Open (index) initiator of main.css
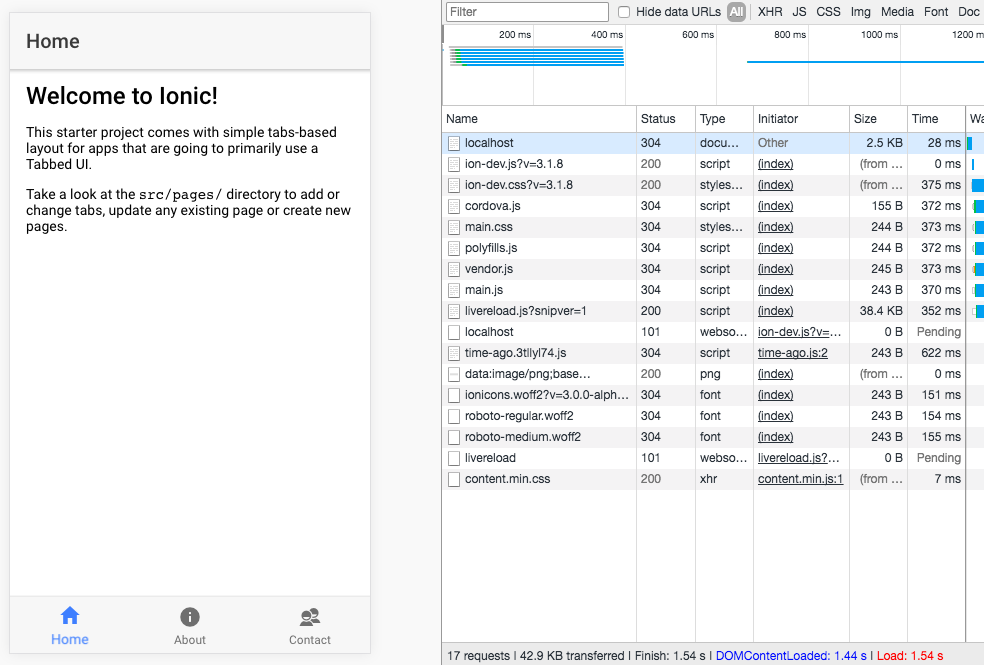984x665 pixels. click(775, 227)
